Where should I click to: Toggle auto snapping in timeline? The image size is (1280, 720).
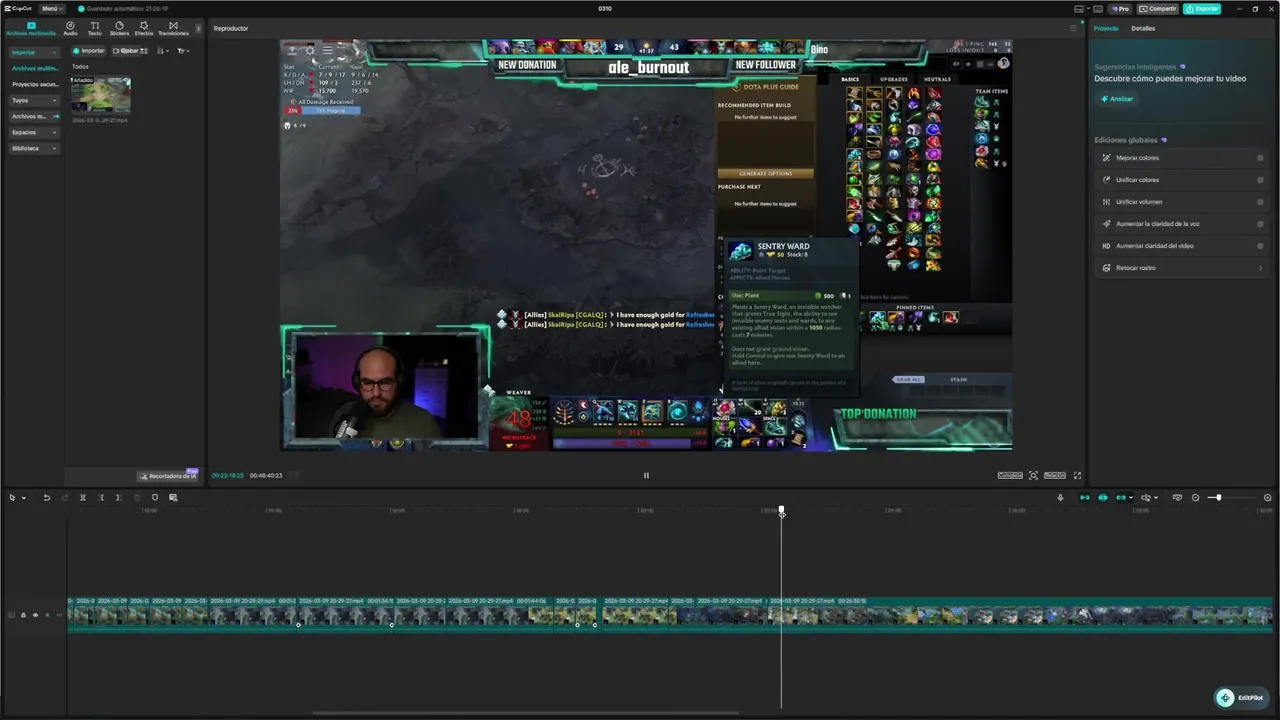pyautogui.click(x=1103, y=497)
